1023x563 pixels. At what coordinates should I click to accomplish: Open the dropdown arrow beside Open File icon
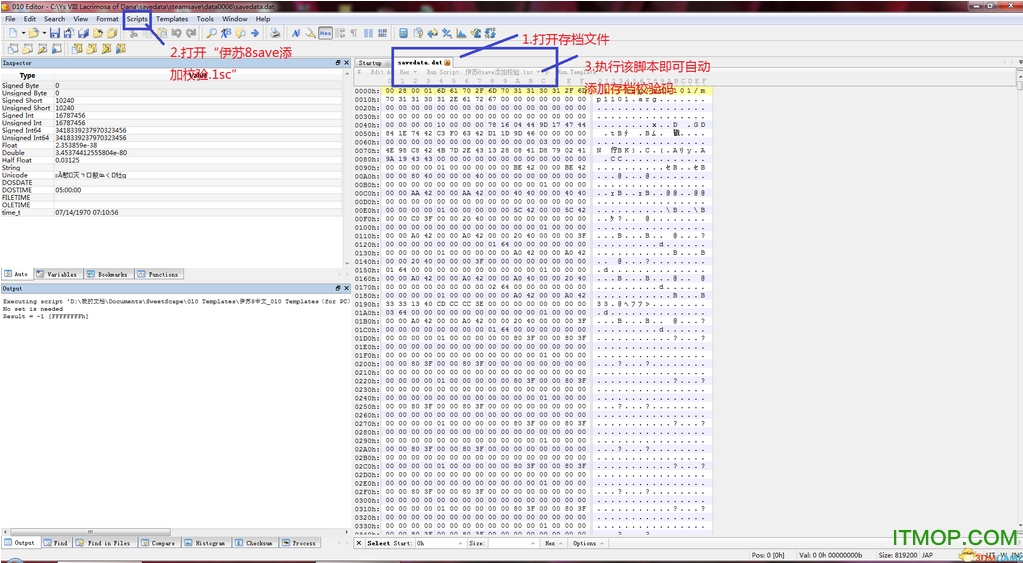click(44, 33)
